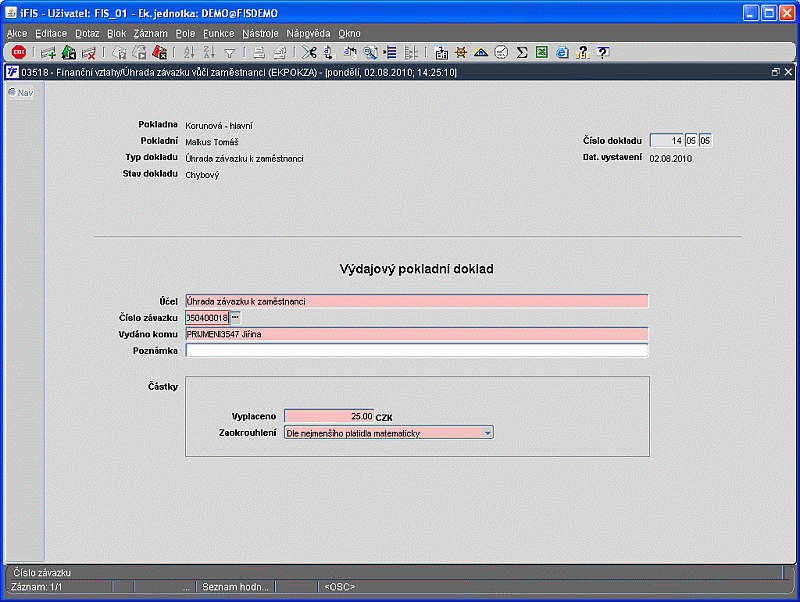Open the Dotaz menu
The height and width of the screenshot is (602, 800).
click(87, 34)
